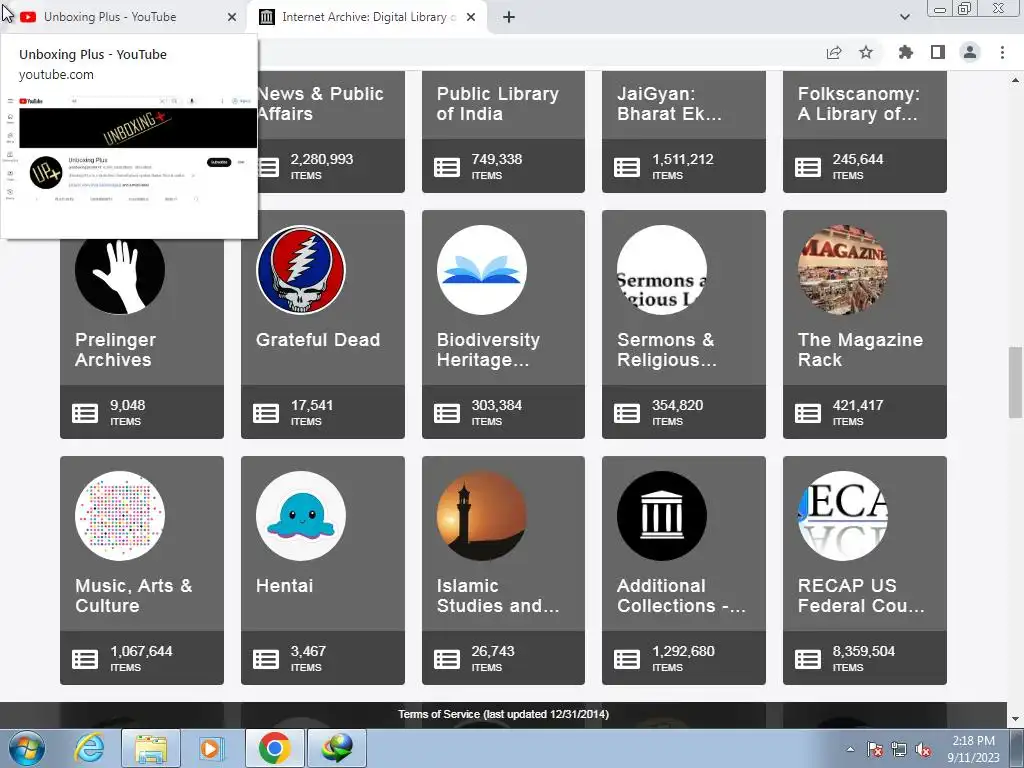This screenshot has height=768, width=1024.
Task: Click the scrollbar down arrow
Action: tap(1015, 720)
